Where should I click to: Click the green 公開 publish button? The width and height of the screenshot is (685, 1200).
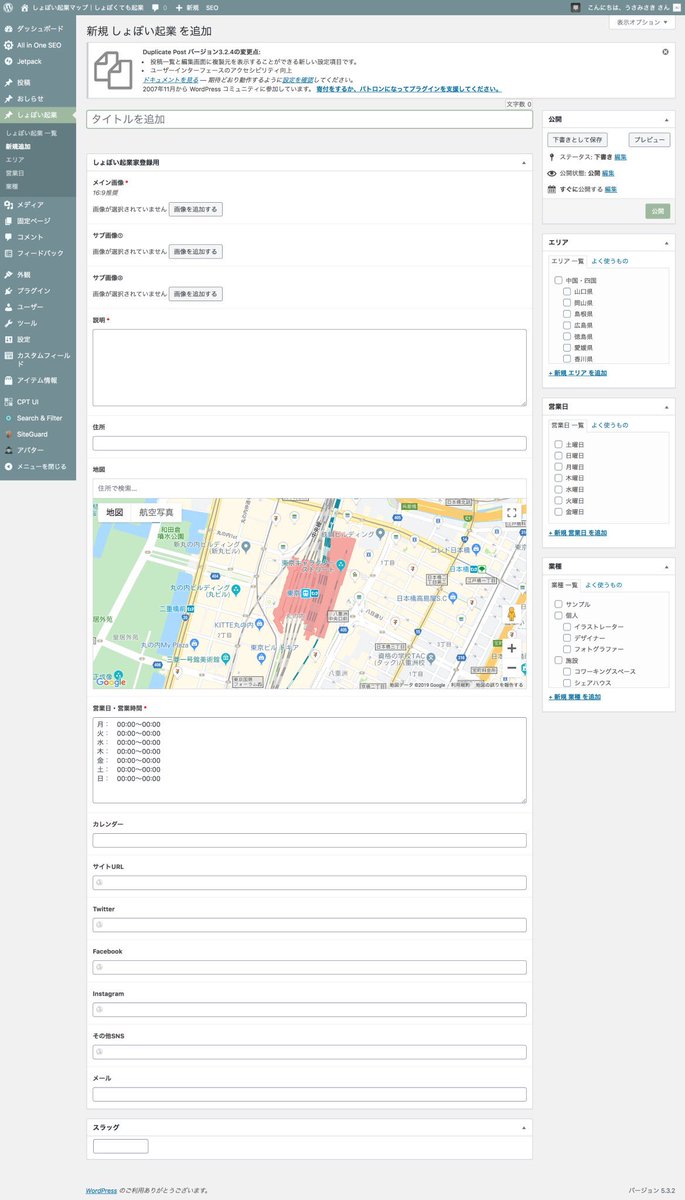[x=657, y=211]
